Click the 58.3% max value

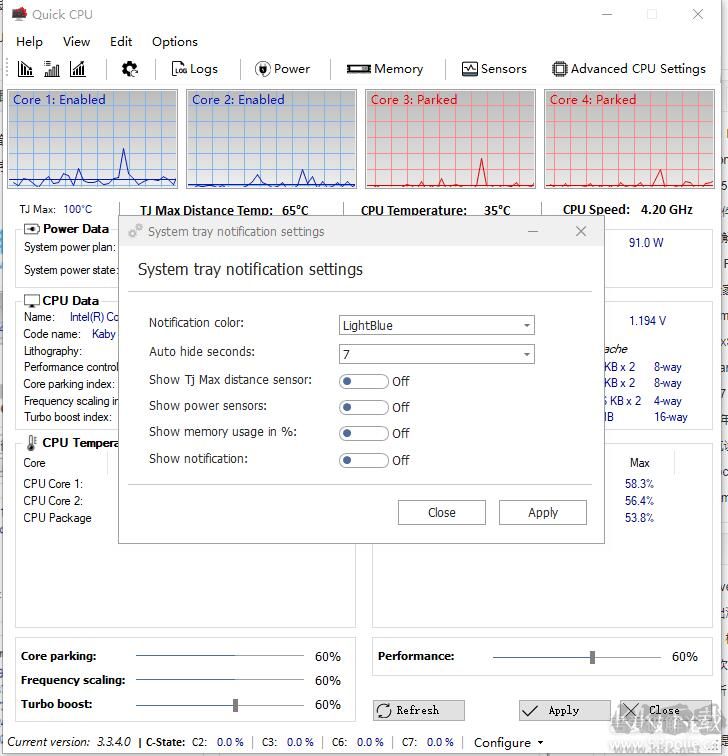point(639,484)
